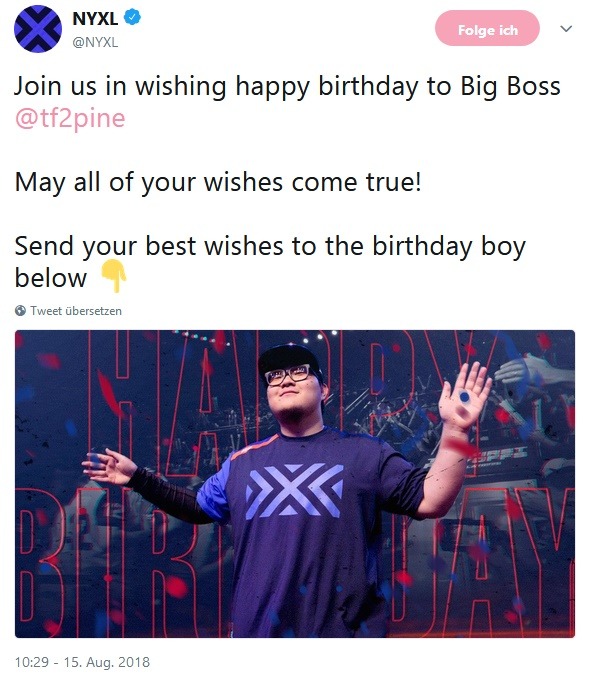Expand the tweet options chevron
This screenshot has height=675, width=589.
click(566, 29)
